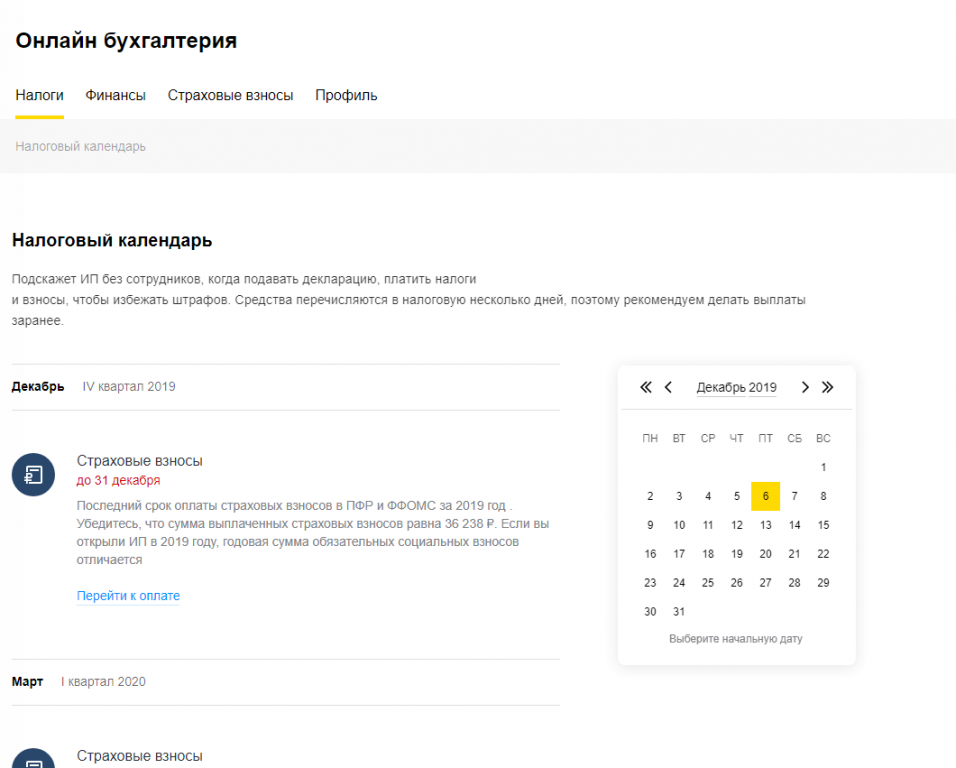Click the December insurance contributions document icon

click(33, 473)
